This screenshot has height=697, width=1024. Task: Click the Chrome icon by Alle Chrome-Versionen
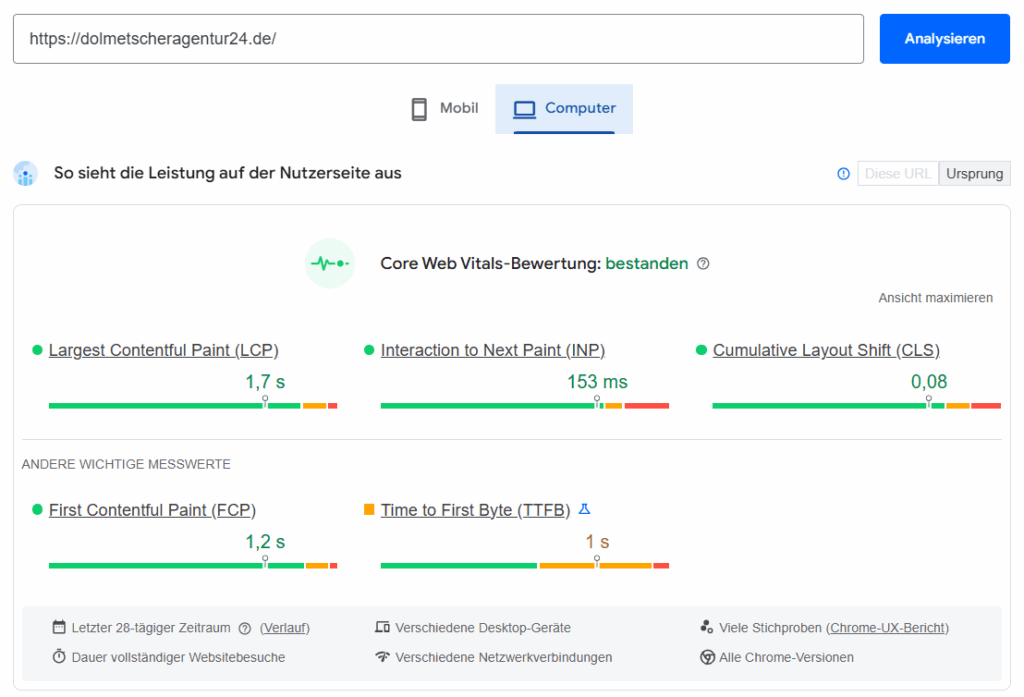(707, 657)
